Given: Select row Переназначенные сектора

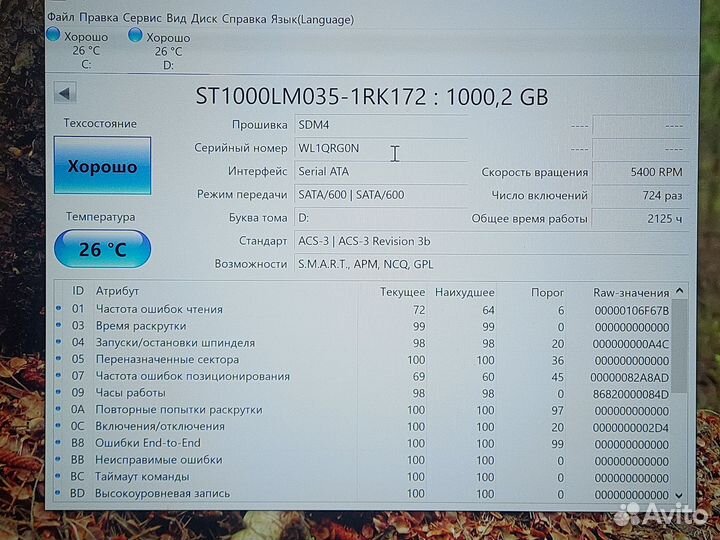Looking at the screenshot, I should [363, 360].
